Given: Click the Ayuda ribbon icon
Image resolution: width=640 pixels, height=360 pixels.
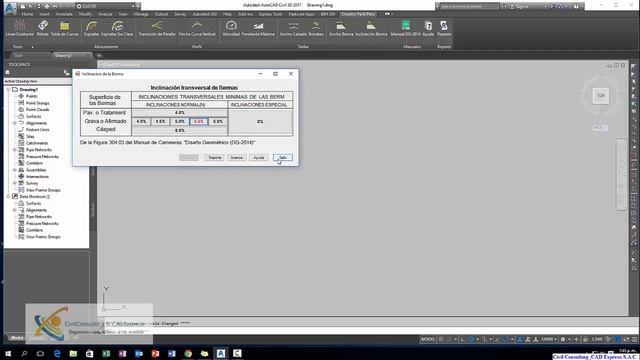Looking at the screenshot, I should click(428, 29).
